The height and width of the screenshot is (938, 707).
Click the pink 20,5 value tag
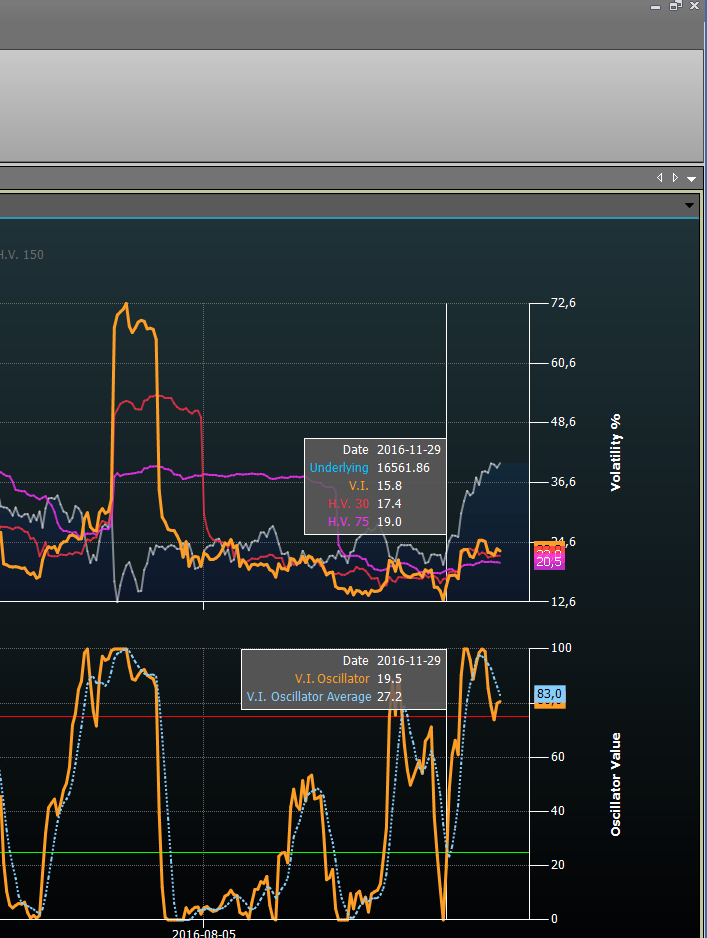549,562
